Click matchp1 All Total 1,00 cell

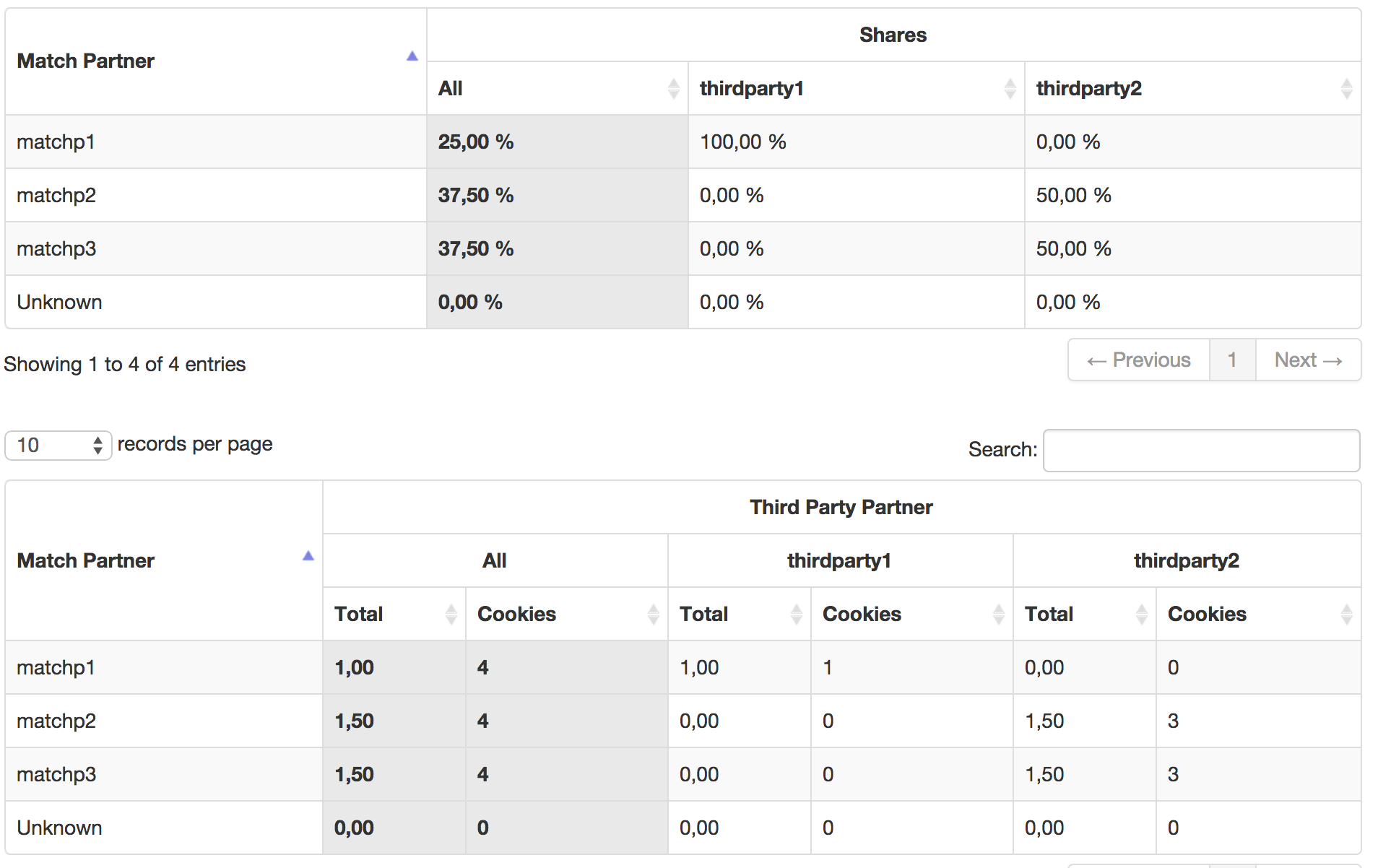(394, 667)
